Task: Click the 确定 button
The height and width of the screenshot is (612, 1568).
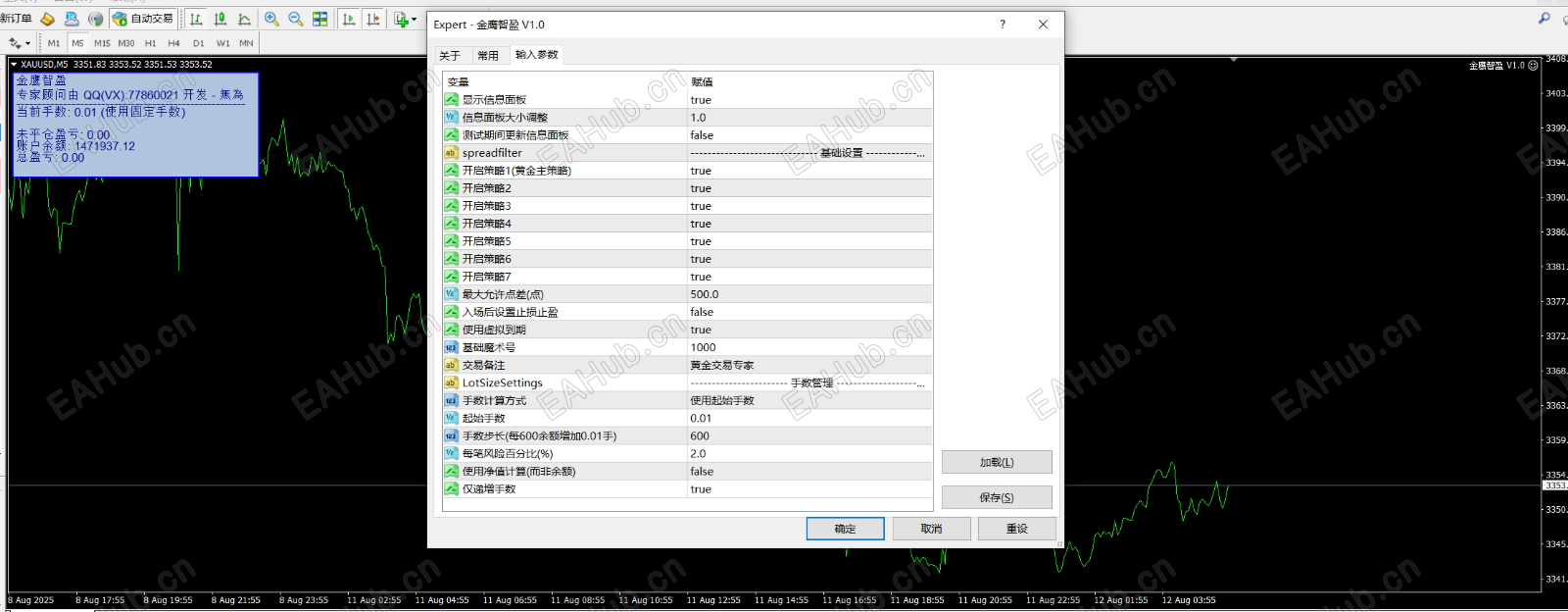Action: pyautogui.click(x=845, y=529)
